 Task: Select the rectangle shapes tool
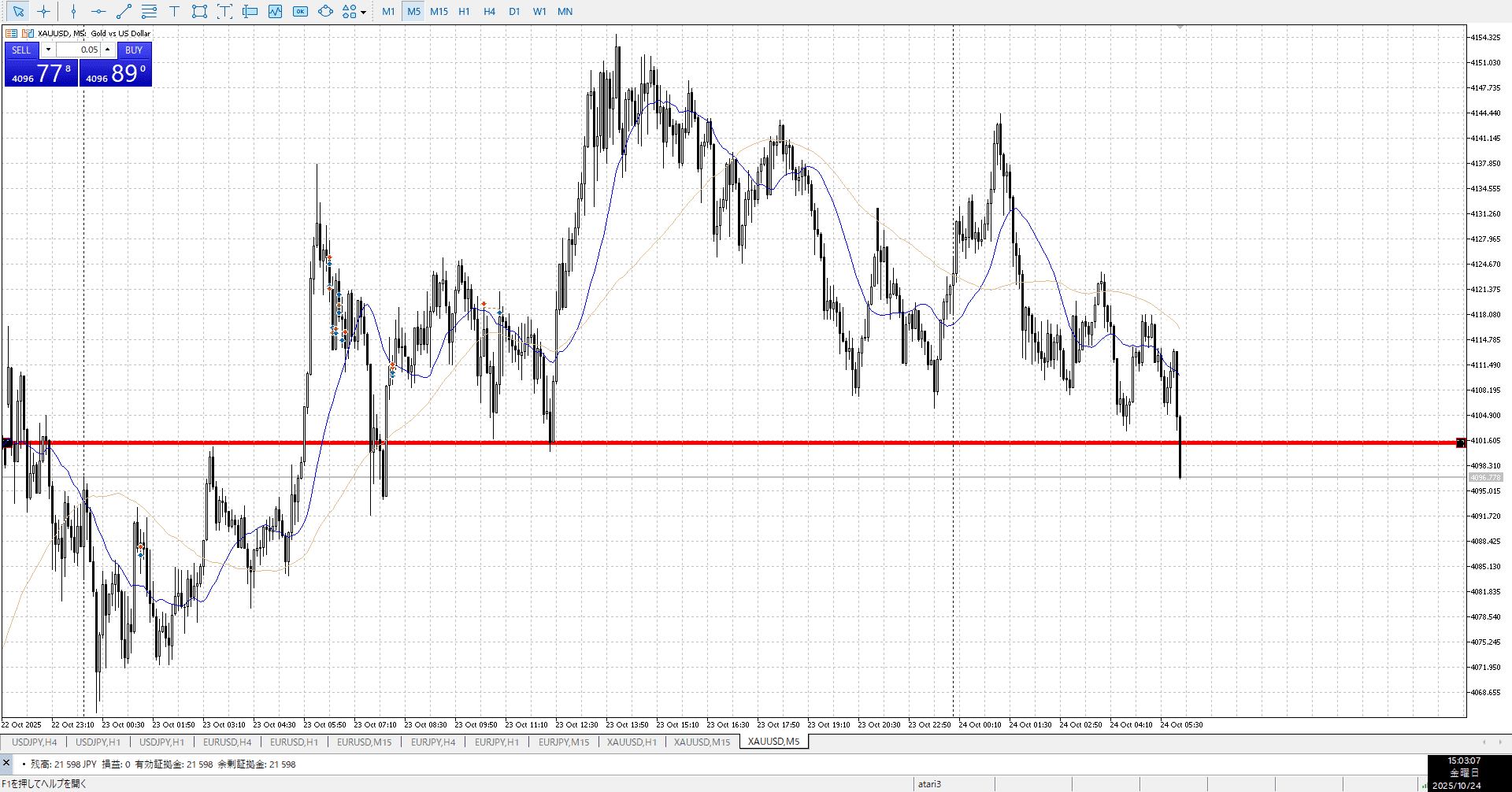(x=199, y=11)
